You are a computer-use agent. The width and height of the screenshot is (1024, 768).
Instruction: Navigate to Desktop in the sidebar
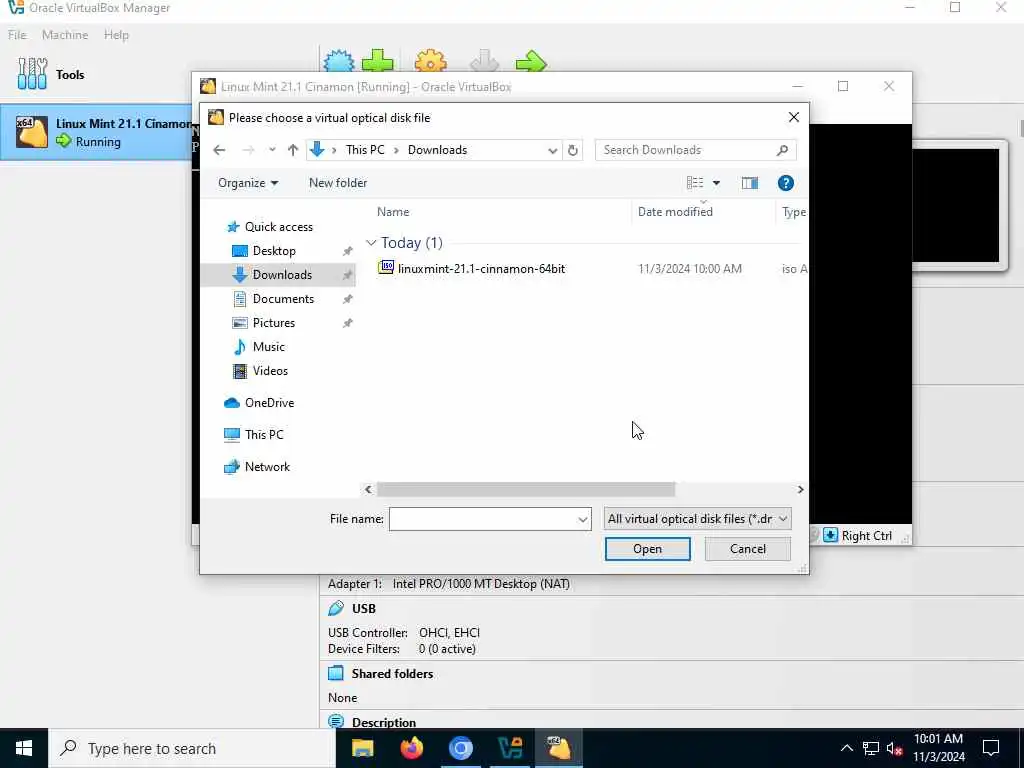(x=274, y=251)
